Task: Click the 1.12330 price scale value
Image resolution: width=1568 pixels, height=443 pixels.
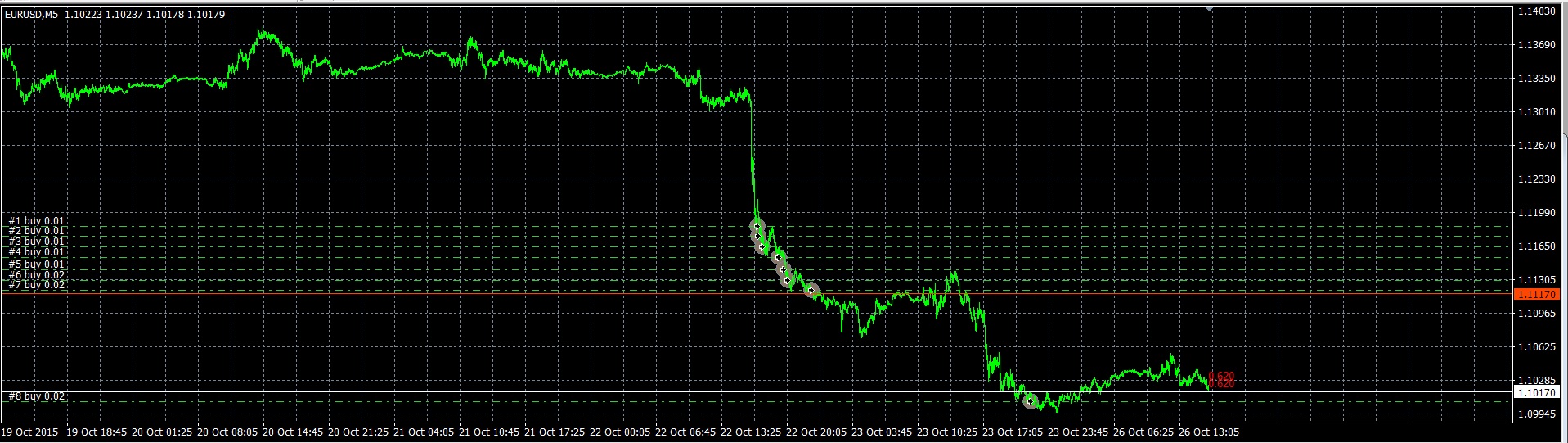Action: [1535, 179]
